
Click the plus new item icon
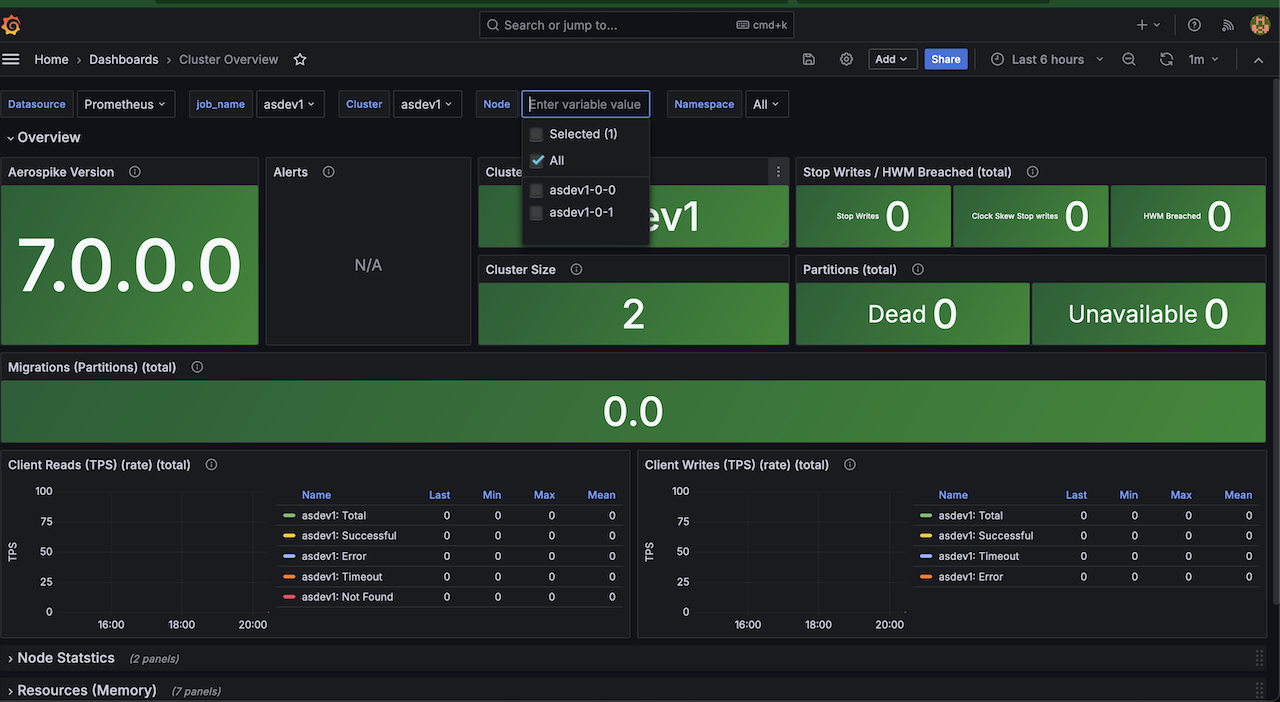coord(1148,25)
